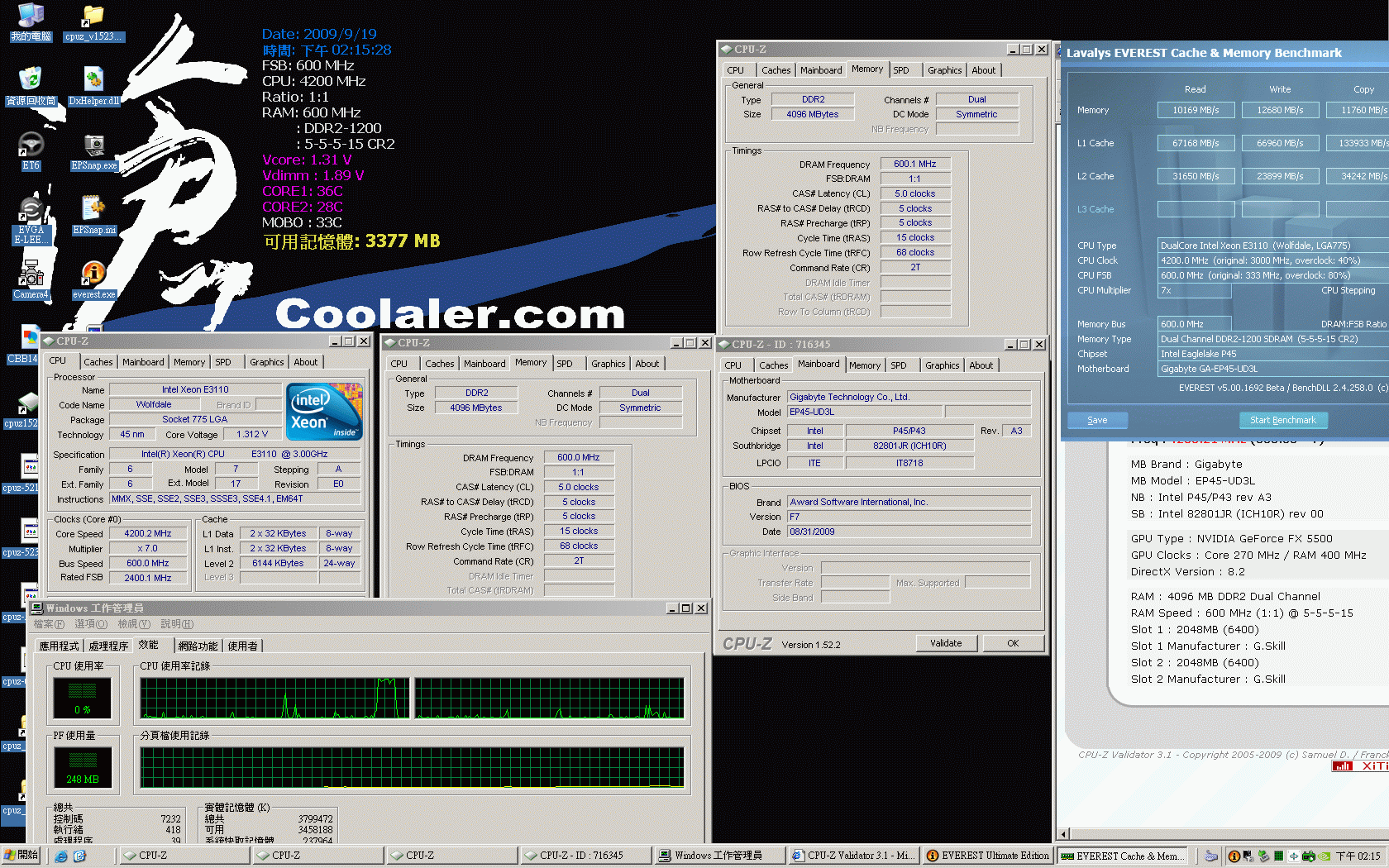Viewport: 1389px width, 868px height.
Task: Switch to 處理程序 tab in Task Manager
Action: pos(108,646)
